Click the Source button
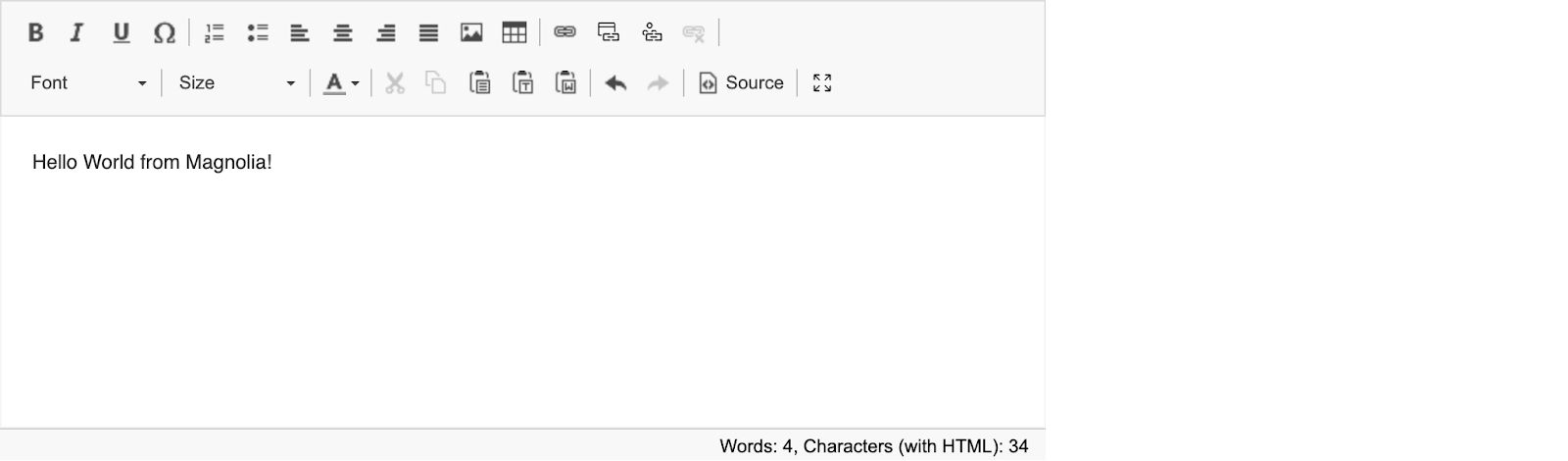The width and height of the screenshot is (1568, 461). point(741,83)
